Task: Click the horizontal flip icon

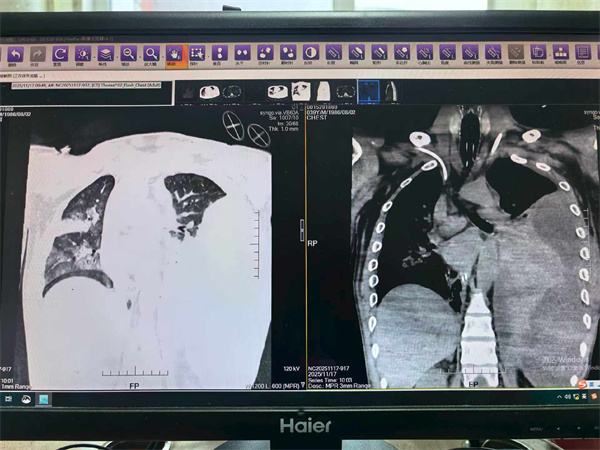Action: point(243,53)
